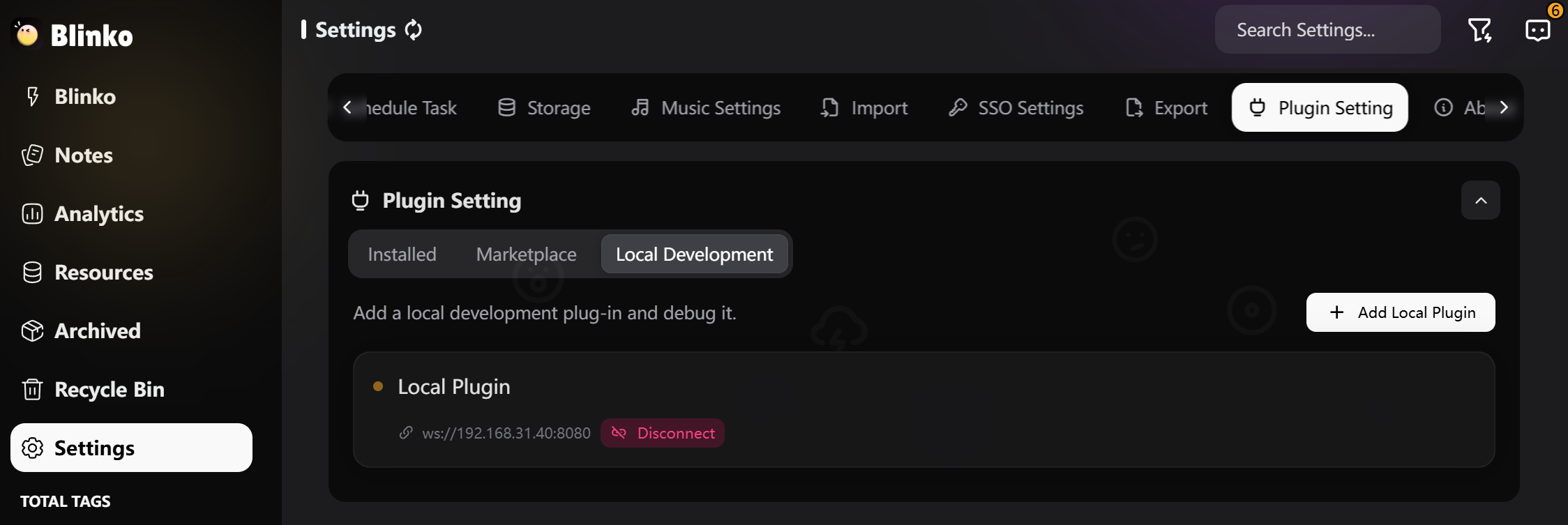The height and width of the screenshot is (525, 1568).
Task: Click the refresh icon beside Settings title
Action: coord(414,30)
